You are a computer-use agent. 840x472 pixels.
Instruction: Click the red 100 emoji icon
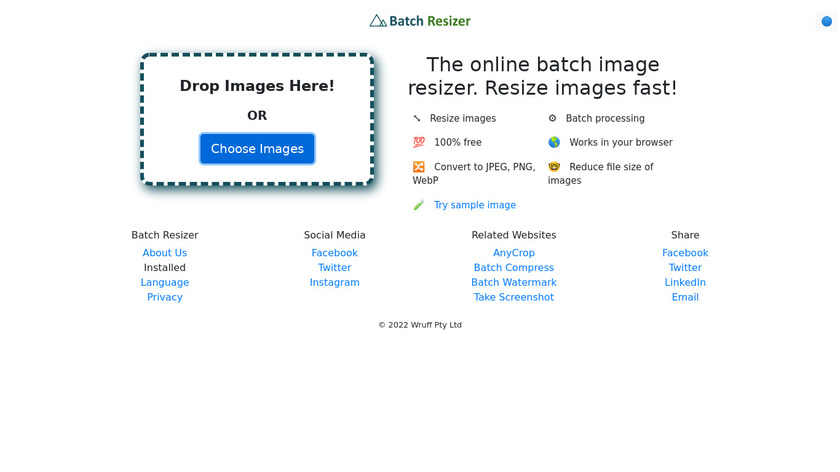pos(419,142)
